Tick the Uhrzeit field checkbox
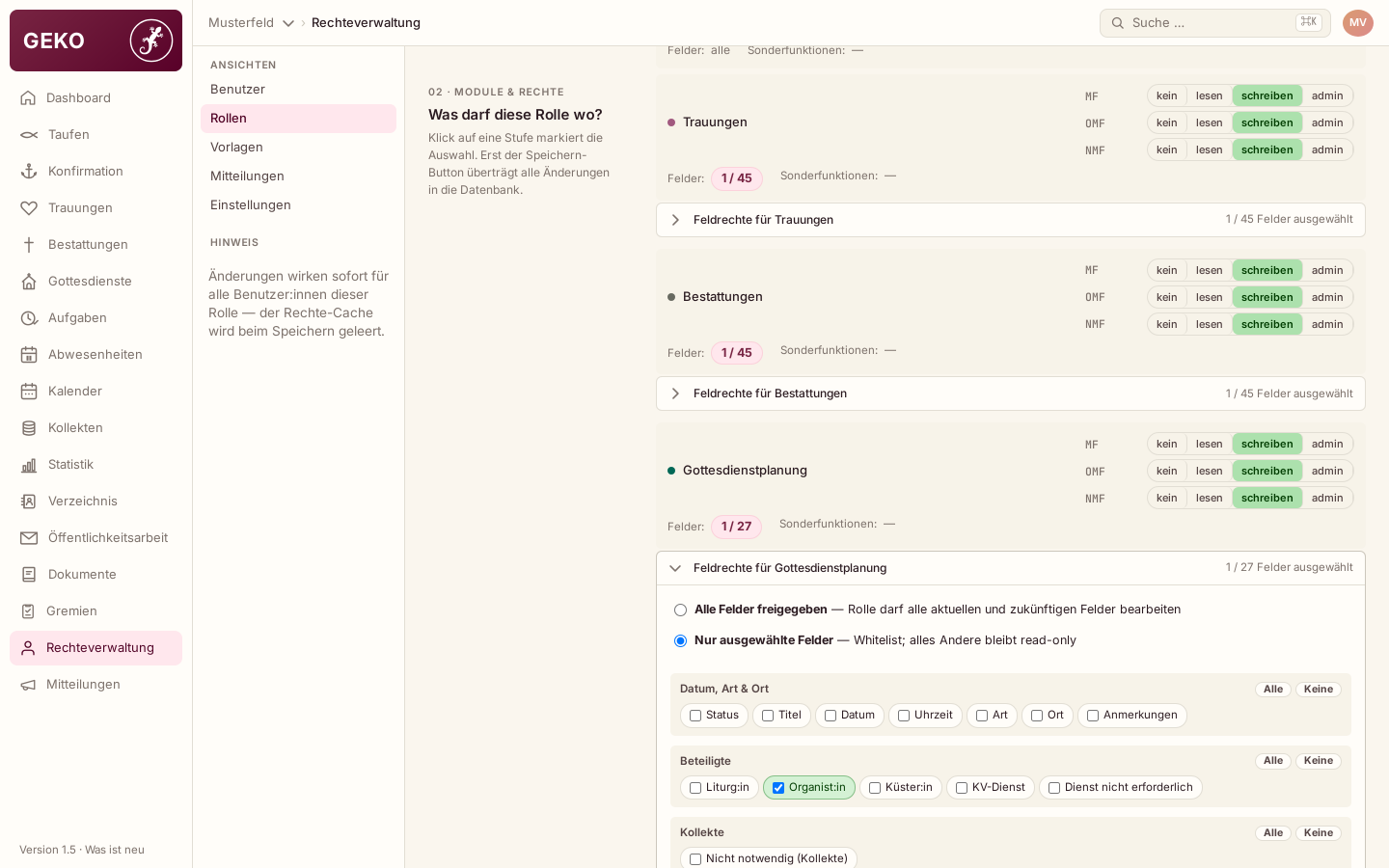Viewport: 1389px width, 868px height. coord(904,716)
